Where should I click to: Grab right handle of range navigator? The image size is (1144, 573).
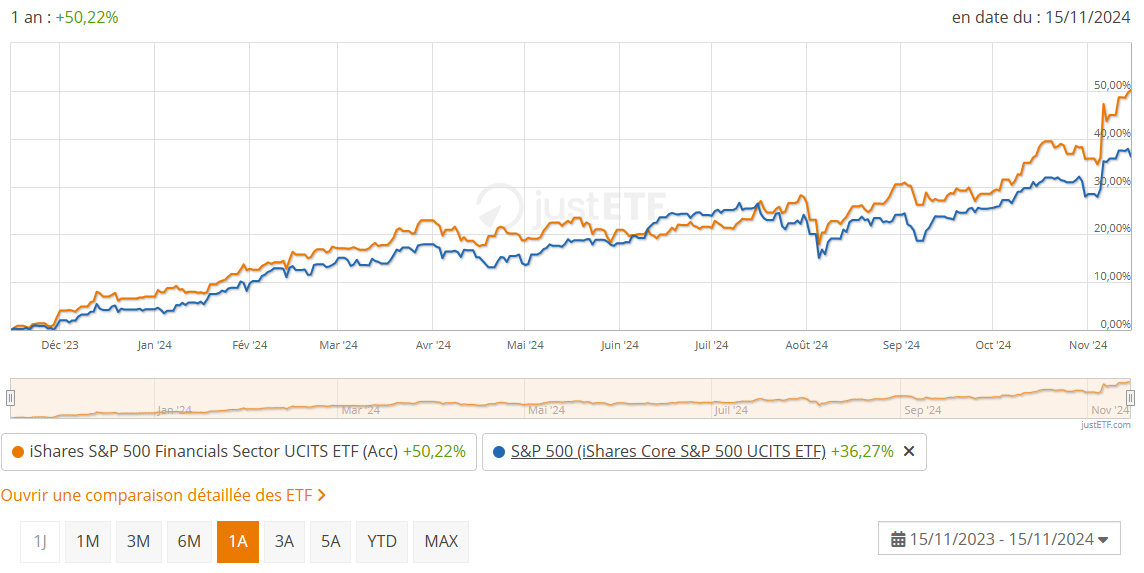coord(1130,398)
